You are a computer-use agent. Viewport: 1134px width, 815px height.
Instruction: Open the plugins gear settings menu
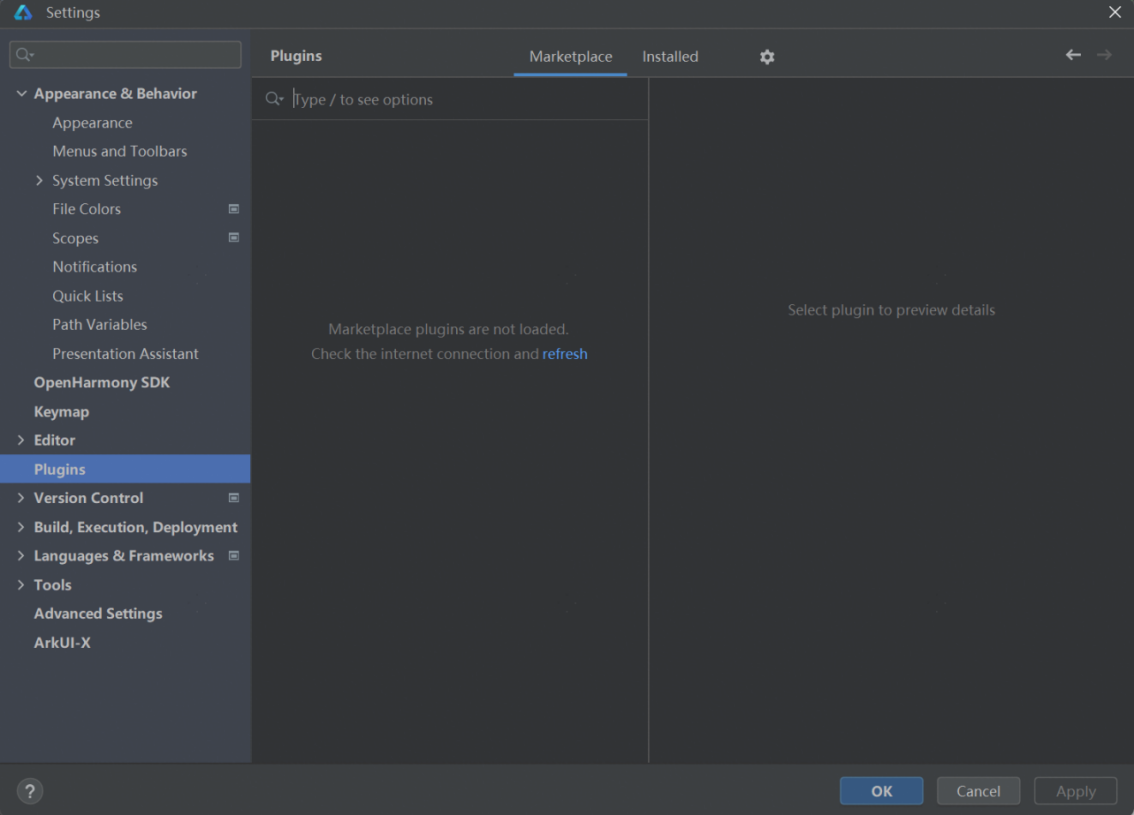tap(767, 57)
